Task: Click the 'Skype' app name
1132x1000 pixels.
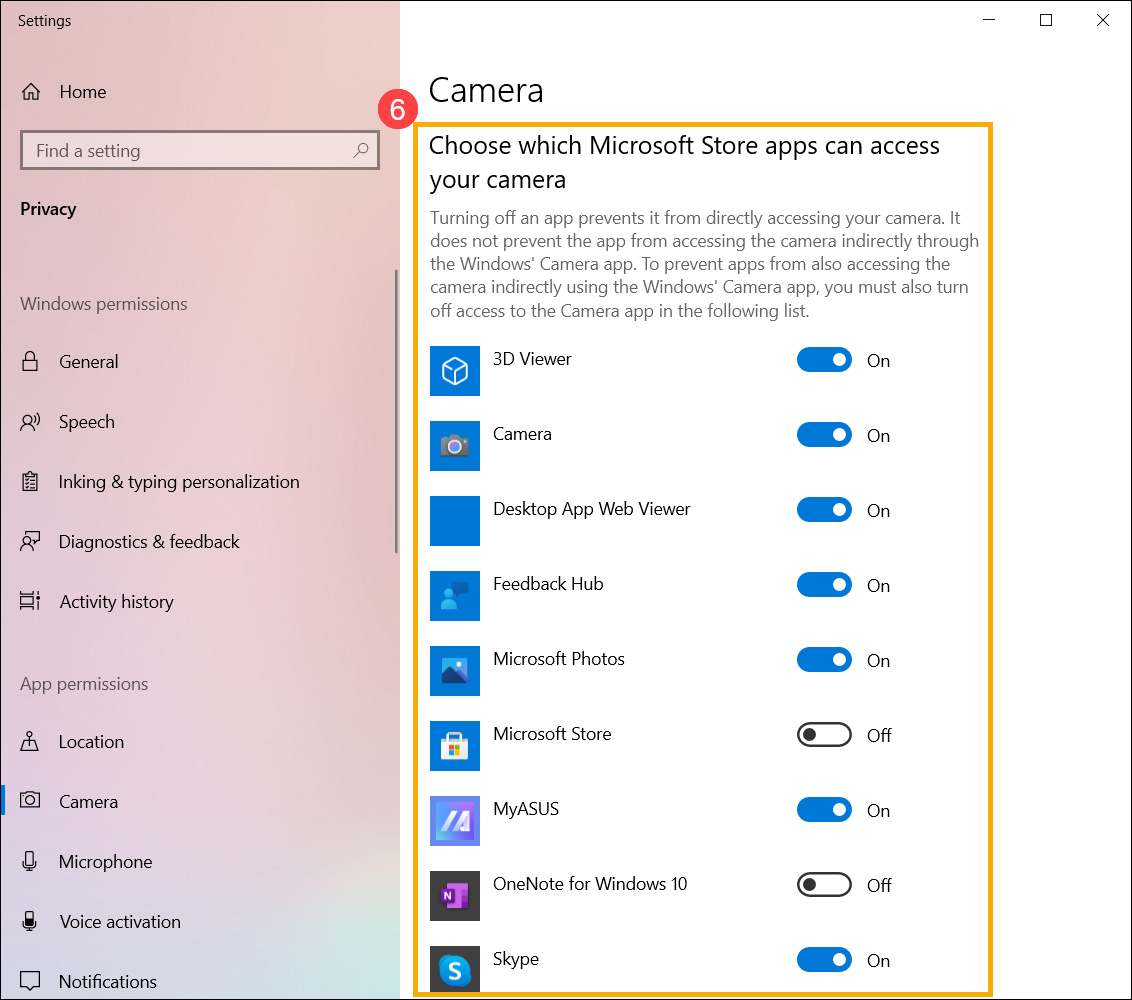Action: [515, 959]
